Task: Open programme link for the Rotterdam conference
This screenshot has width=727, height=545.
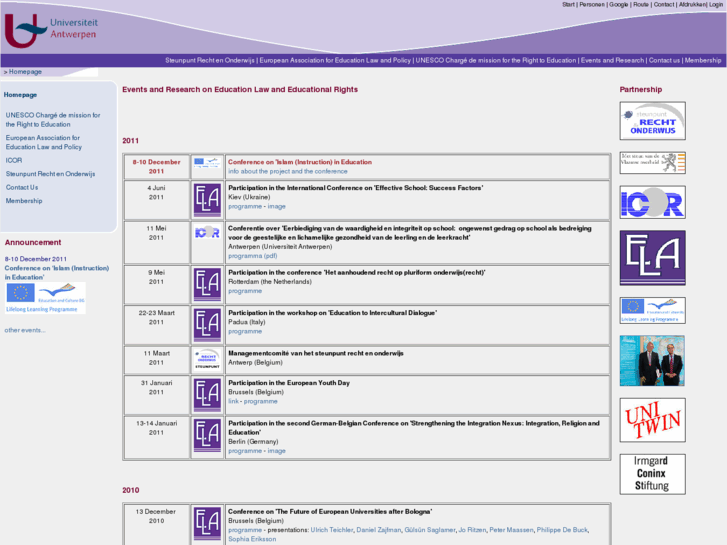Action: tap(245, 291)
